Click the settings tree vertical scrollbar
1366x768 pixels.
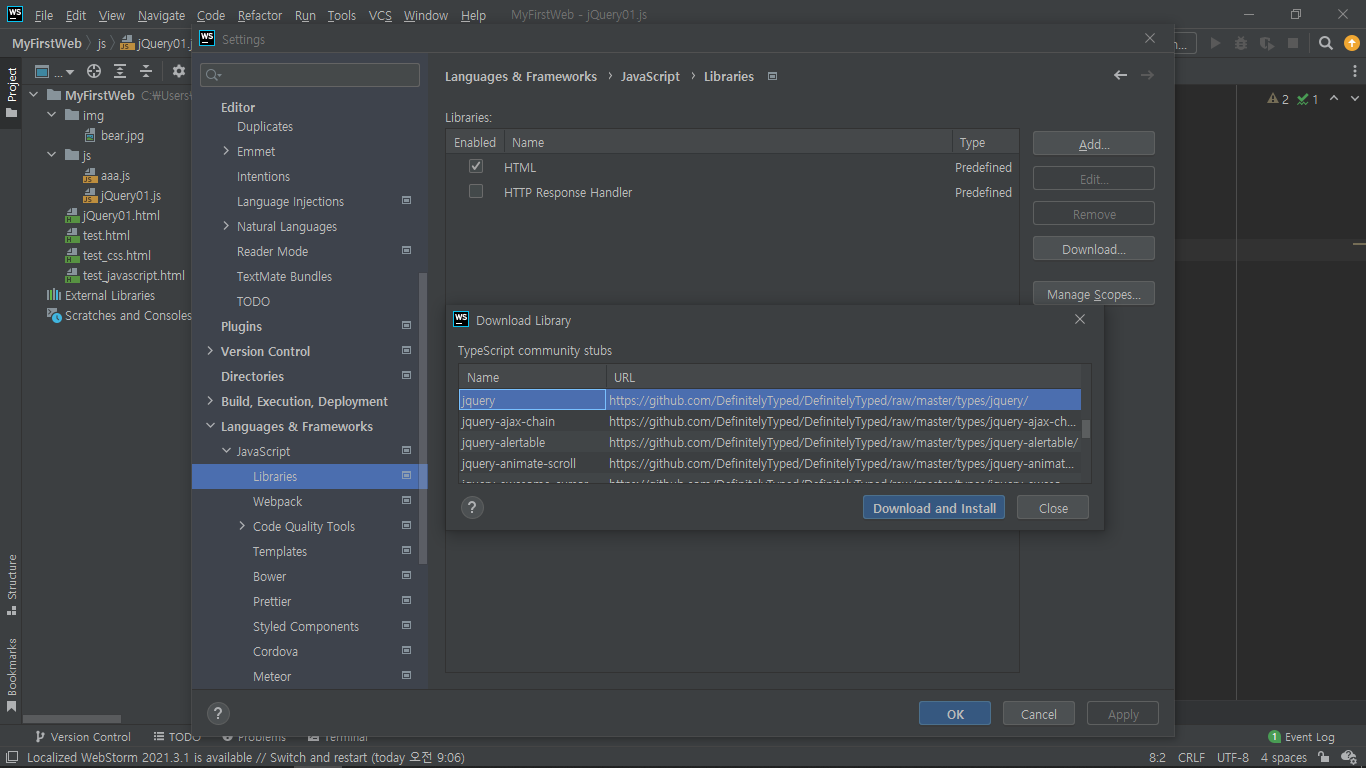tap(423, 418)
